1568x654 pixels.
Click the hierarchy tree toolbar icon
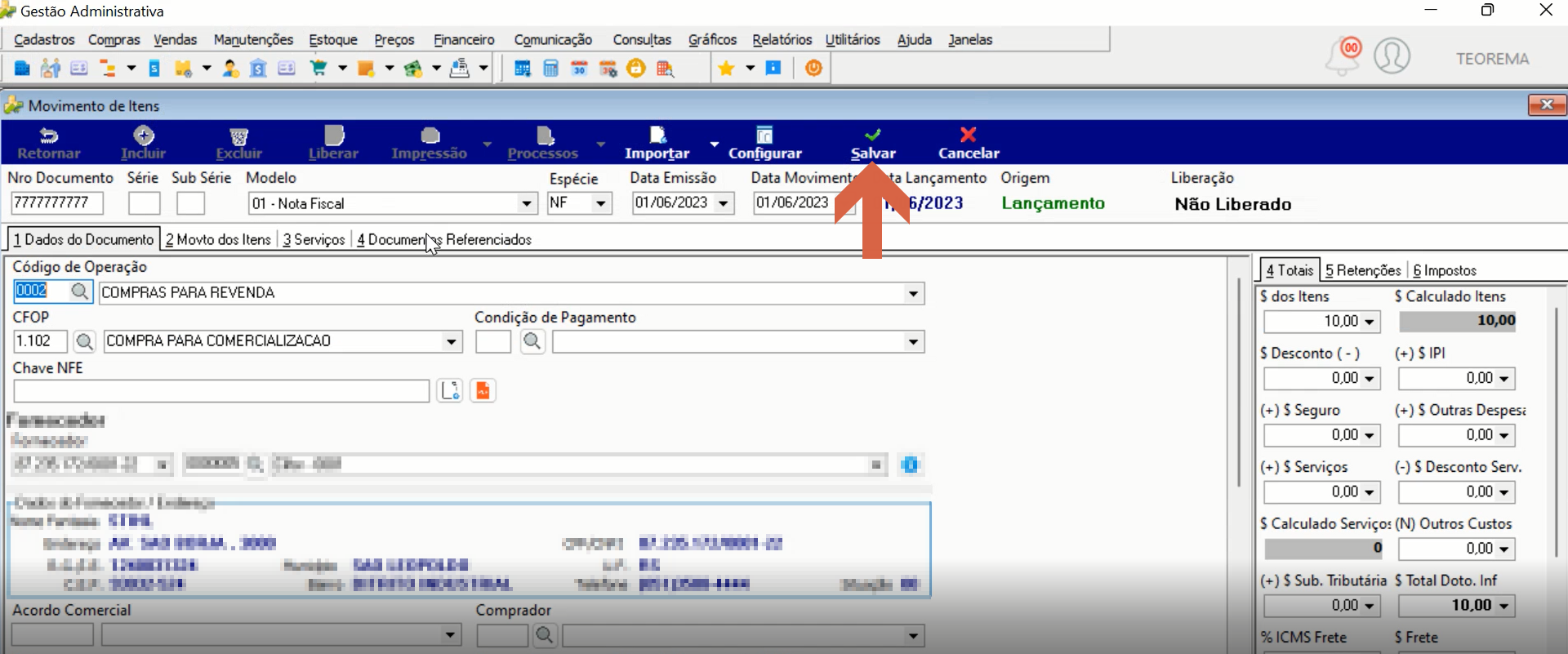[x=107, y=69]
